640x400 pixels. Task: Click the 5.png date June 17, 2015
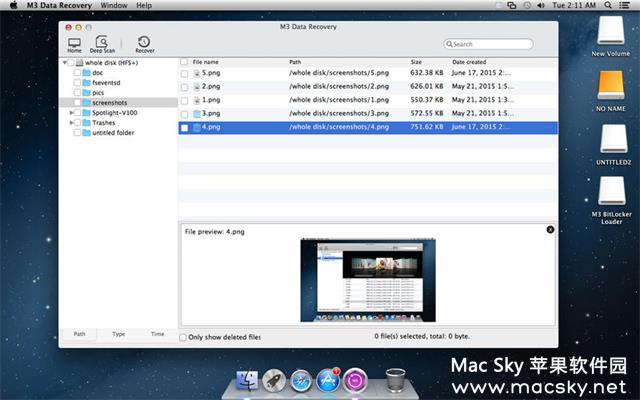481,73
